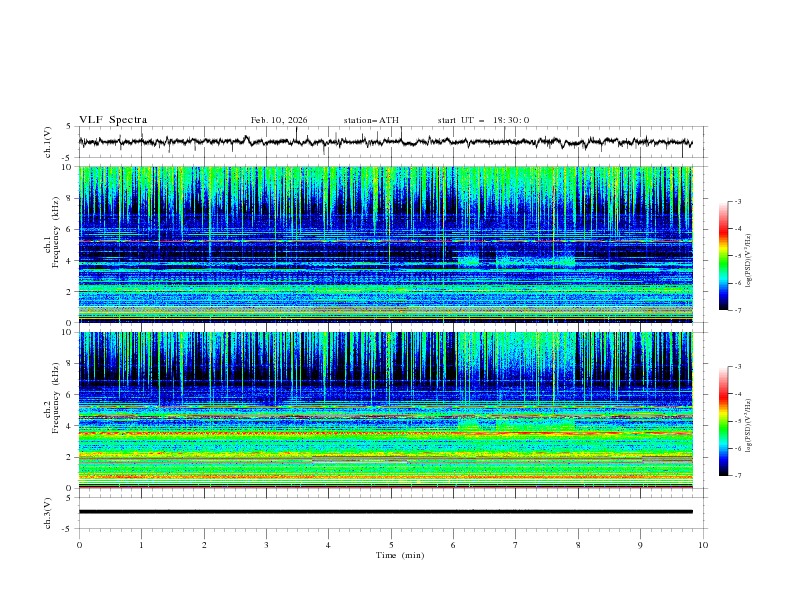
Task: Click the ch.3 flat black voltage trace
Action: (385, 512)
